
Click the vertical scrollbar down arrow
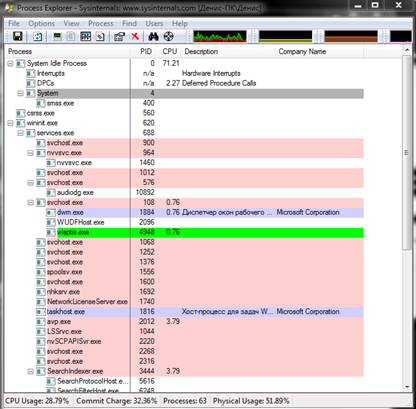point(407,387)
